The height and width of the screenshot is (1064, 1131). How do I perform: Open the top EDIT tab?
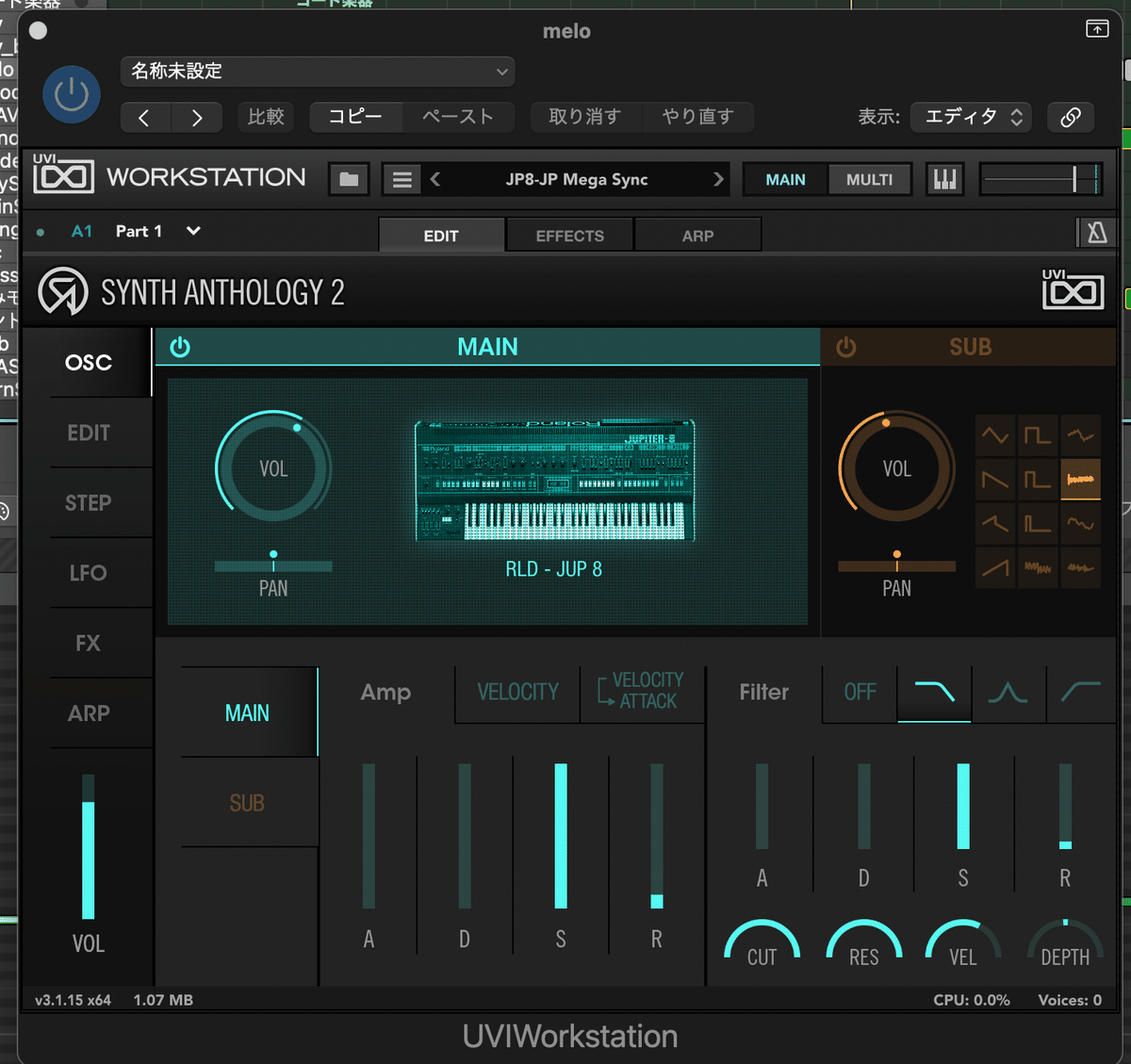pyautogui.click(x=441, y=236)
